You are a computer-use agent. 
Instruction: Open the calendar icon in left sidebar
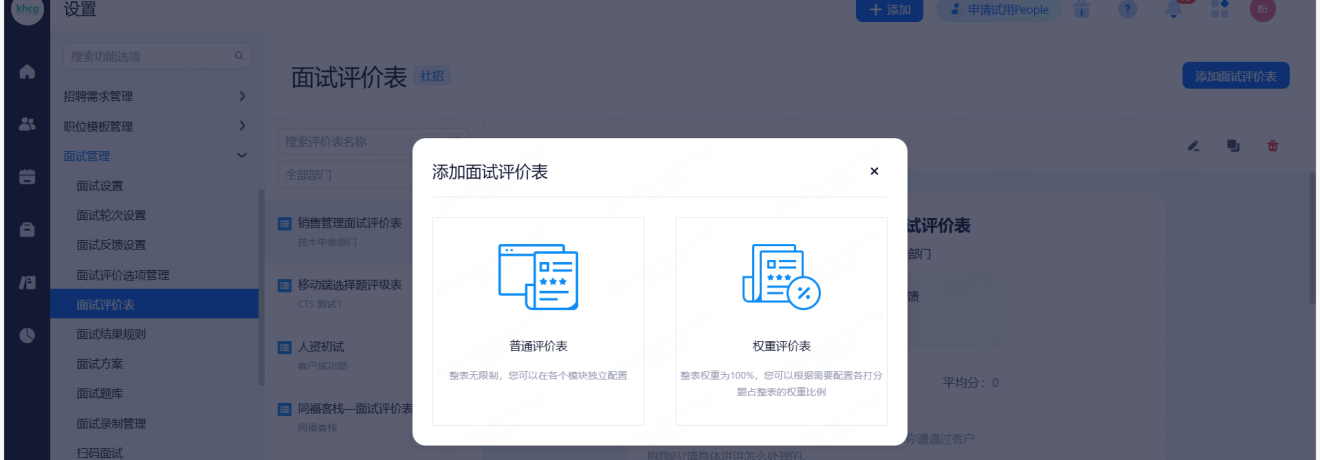pos(27,177)
